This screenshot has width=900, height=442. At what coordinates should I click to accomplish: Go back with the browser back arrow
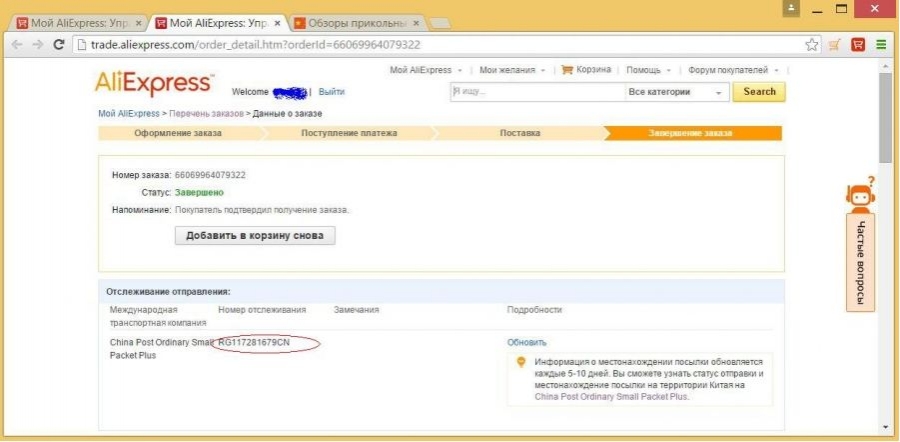(17, 45)
